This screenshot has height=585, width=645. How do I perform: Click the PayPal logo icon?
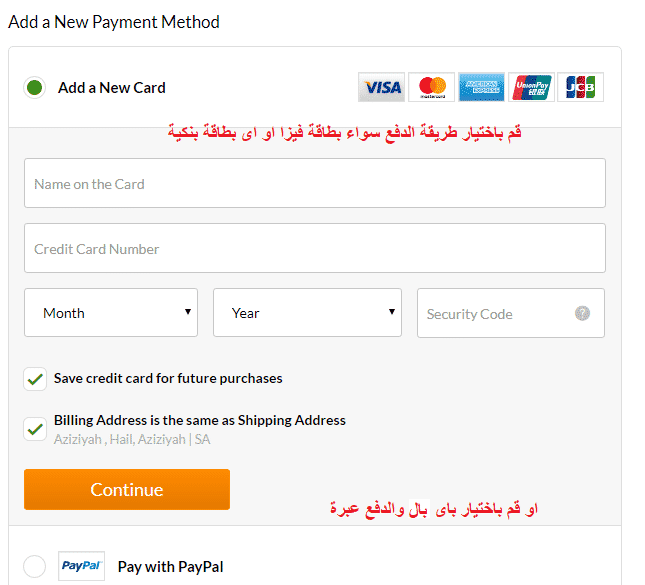81,566
